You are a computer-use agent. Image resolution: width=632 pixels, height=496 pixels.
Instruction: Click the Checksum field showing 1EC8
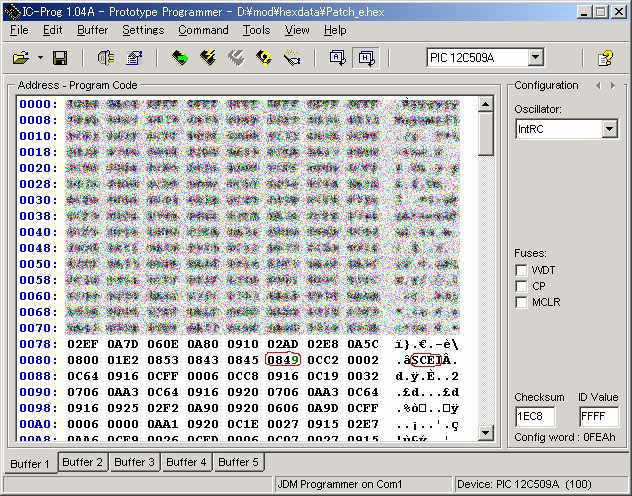[535, 416]
